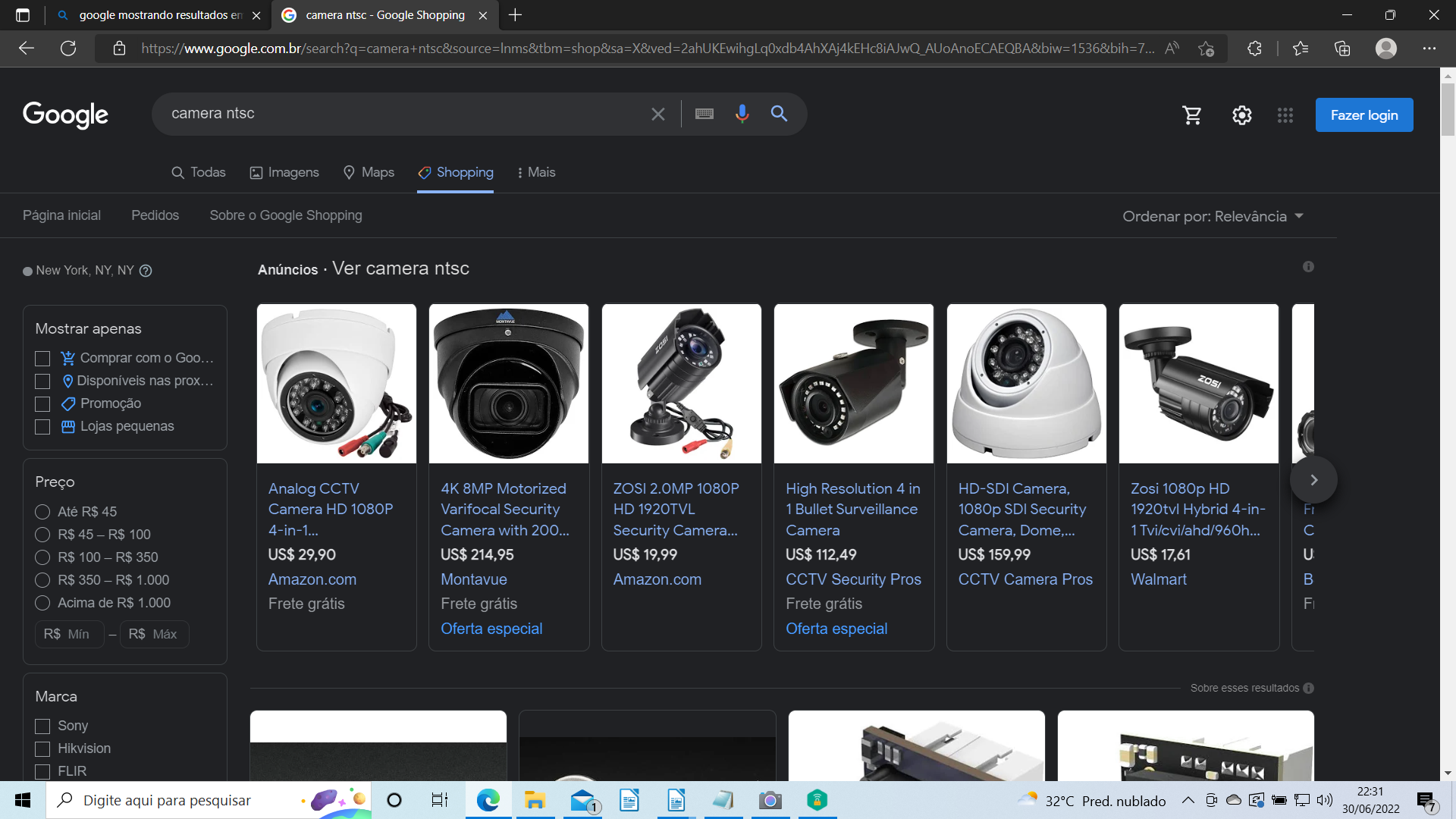Focus the R$ Máx price field
The height and width of the screenshot is (819, 1456).
tap(154, 634)
